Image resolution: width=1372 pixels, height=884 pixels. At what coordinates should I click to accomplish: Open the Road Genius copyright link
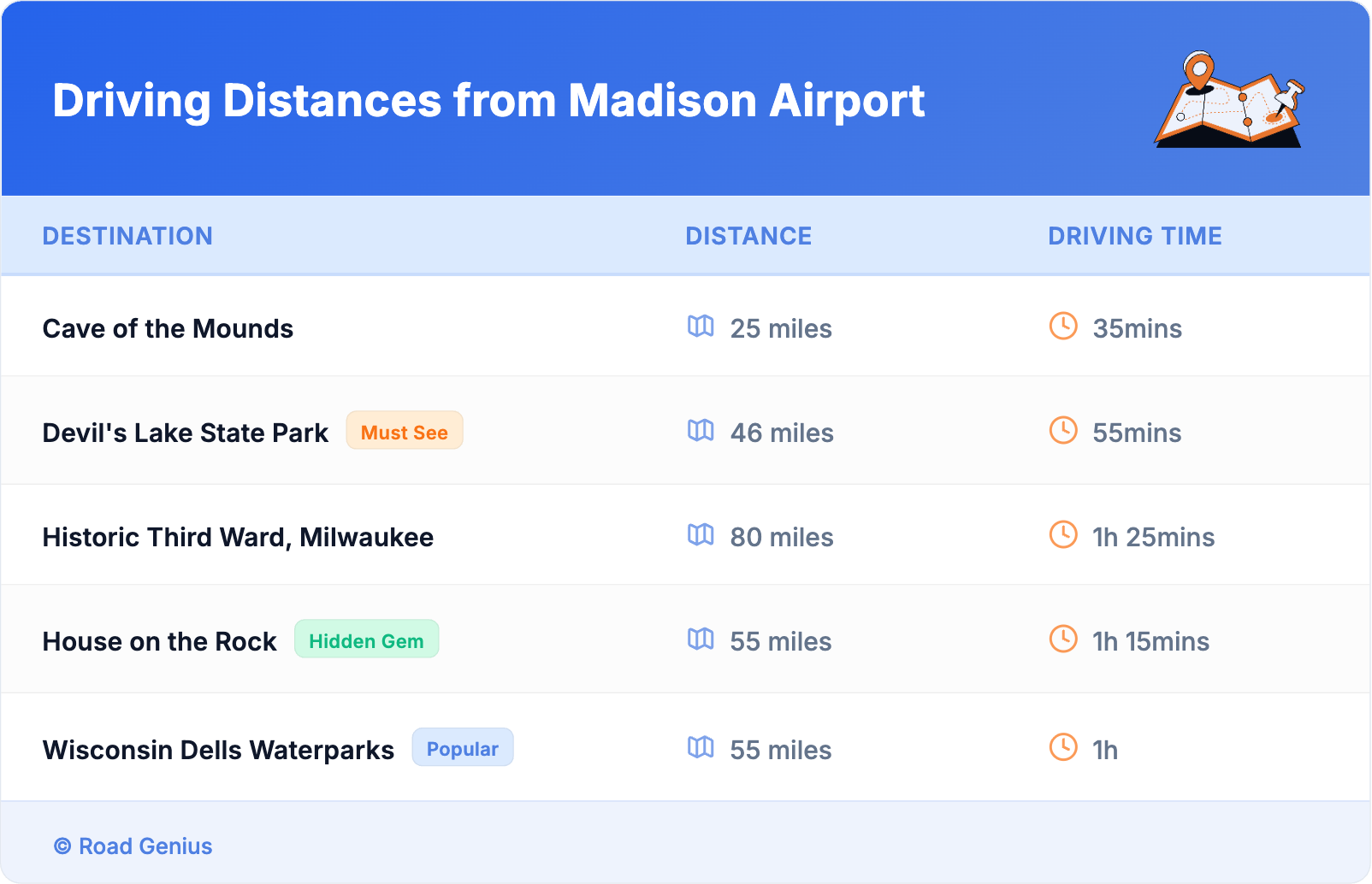[x=133, y=846]
